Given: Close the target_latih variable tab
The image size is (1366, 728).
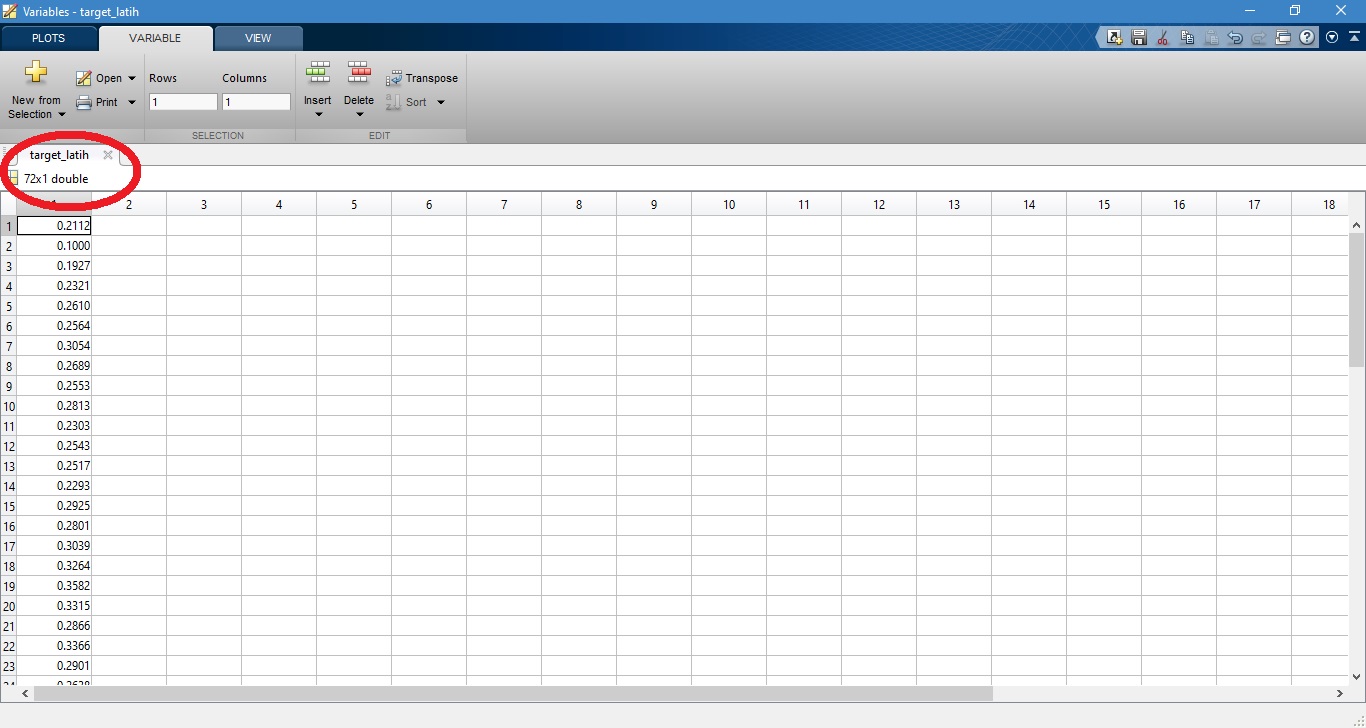Looking at the screenshot, I should tap(108, 155).
